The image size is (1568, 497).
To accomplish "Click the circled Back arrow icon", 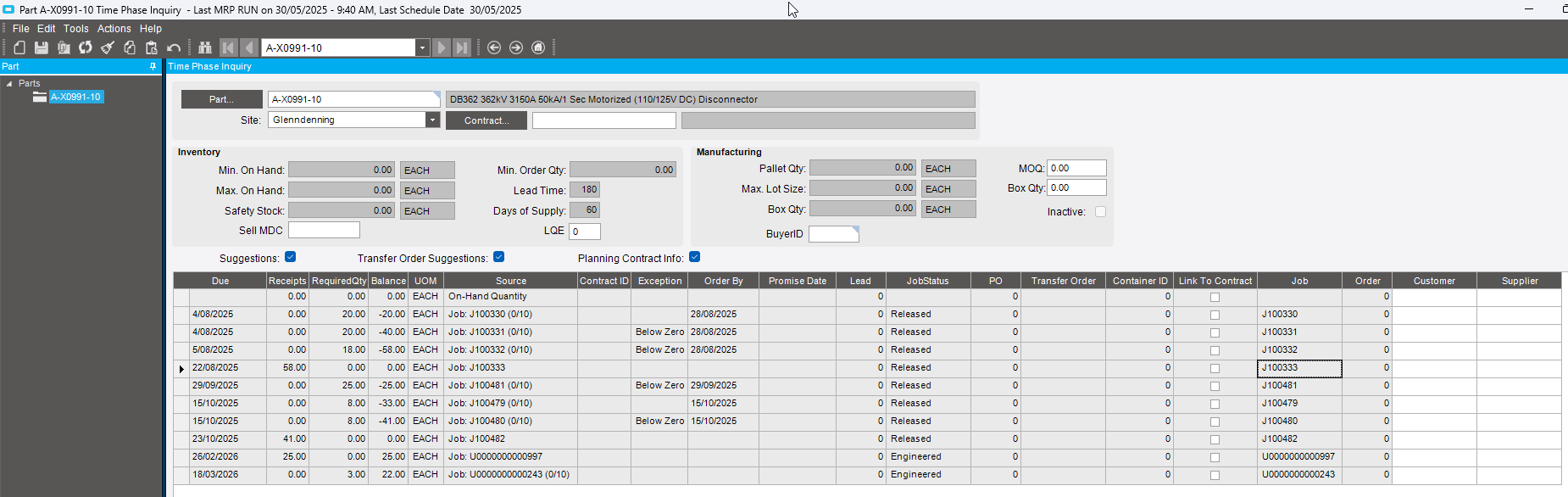I will pyautogui.click(x=494, y=47).
